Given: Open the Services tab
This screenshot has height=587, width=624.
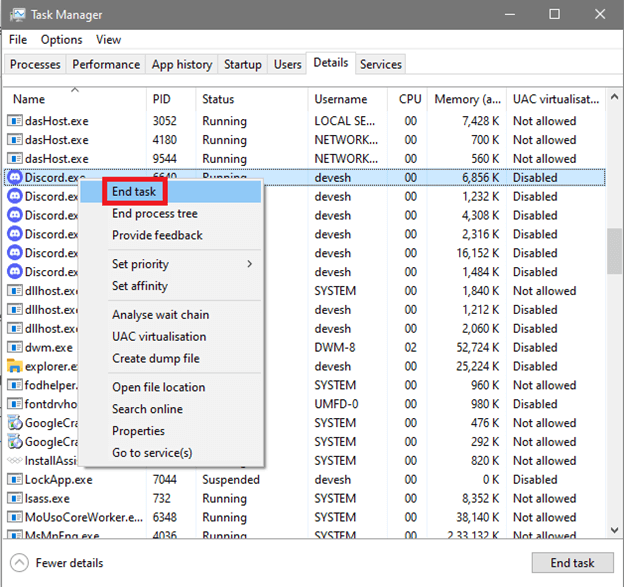Looking at the screenshot, I should (380, 64).
